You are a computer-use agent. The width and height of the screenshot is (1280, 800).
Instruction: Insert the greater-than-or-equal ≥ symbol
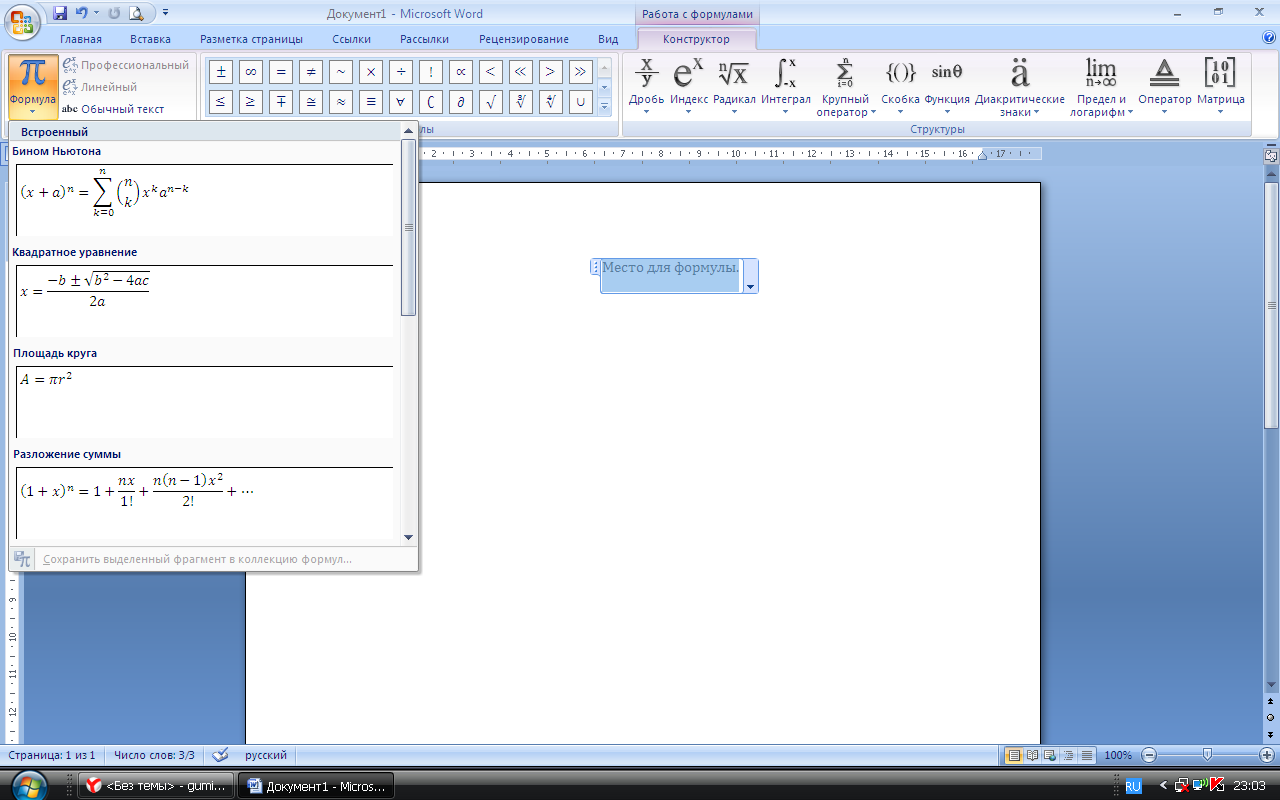click(x=250, y=102)
